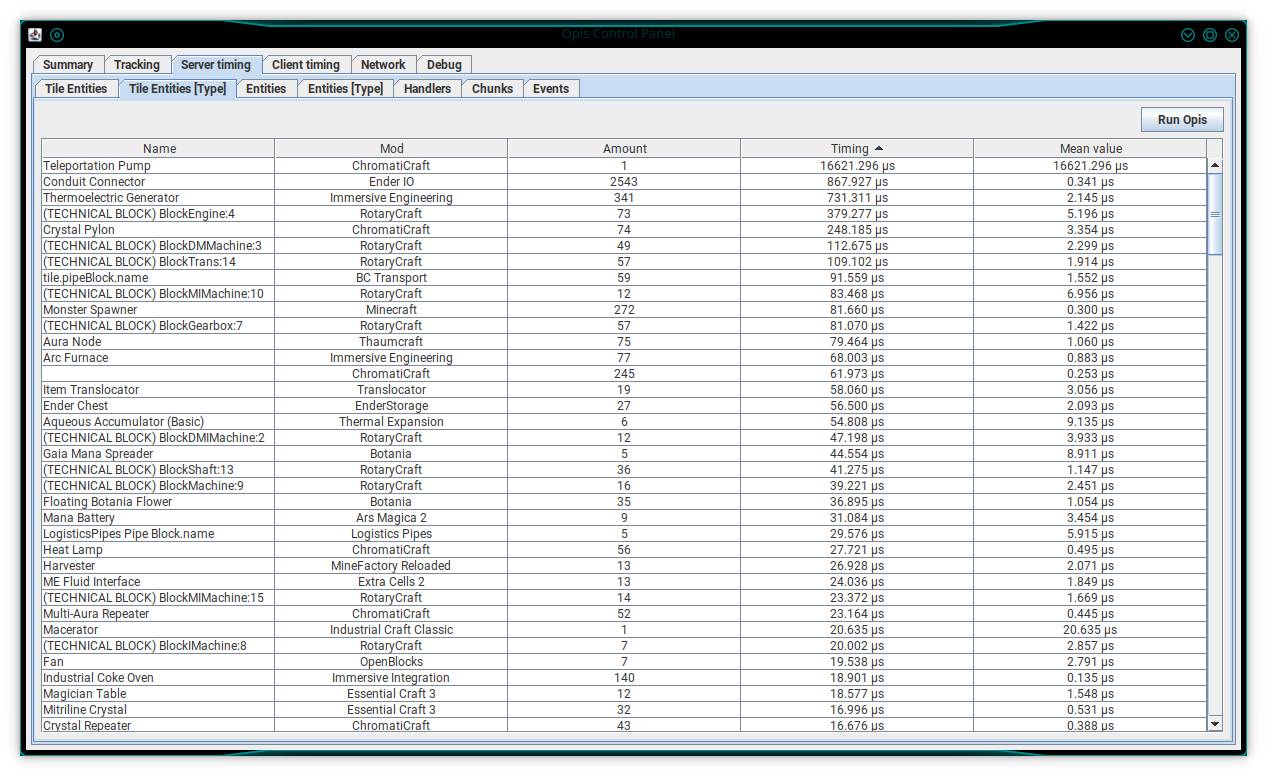The image size is (1267, 776).
Task: Close the Opis Control Panel window
Action: [1232, 34]
